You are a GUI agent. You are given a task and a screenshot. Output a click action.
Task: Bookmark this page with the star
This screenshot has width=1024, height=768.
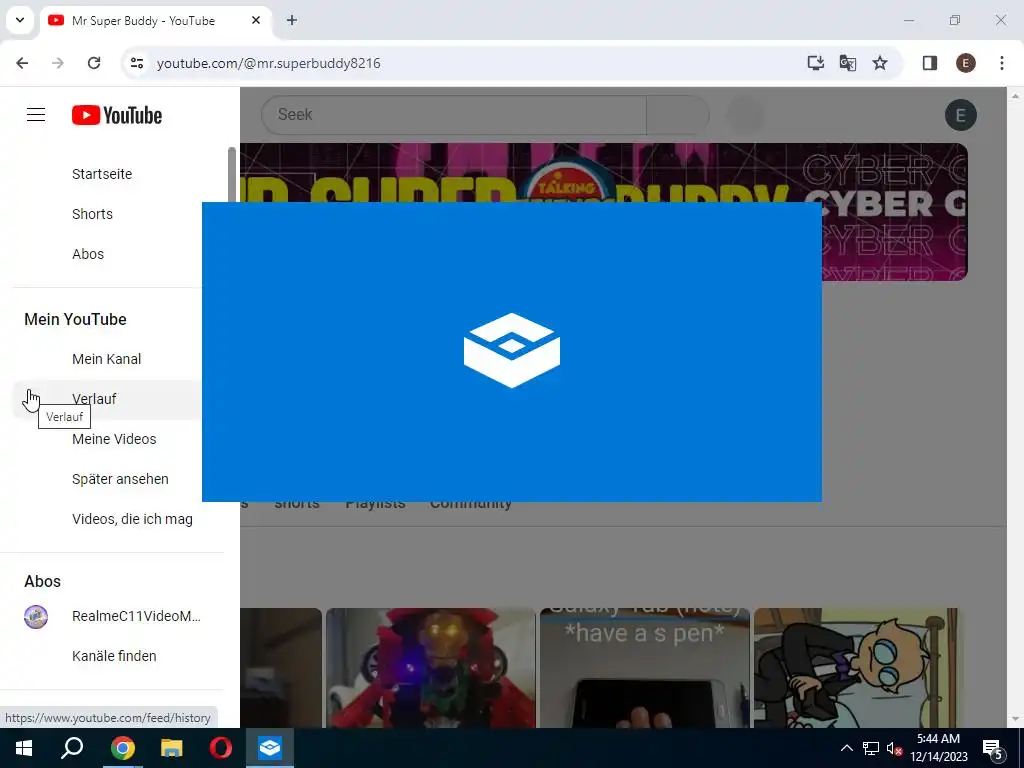[880, 63]
